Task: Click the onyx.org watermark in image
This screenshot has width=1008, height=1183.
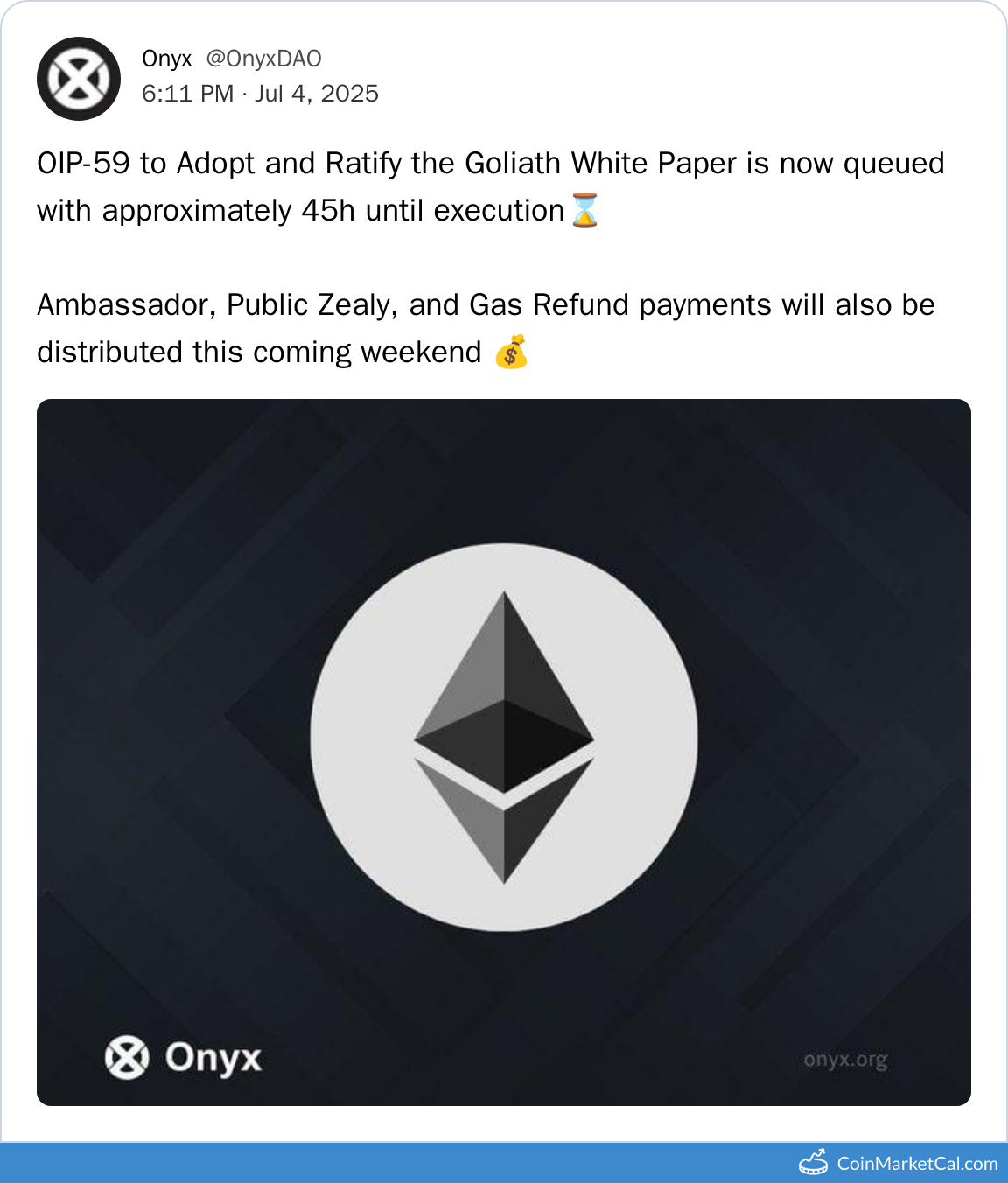Action: click(x=845, y=1060)
